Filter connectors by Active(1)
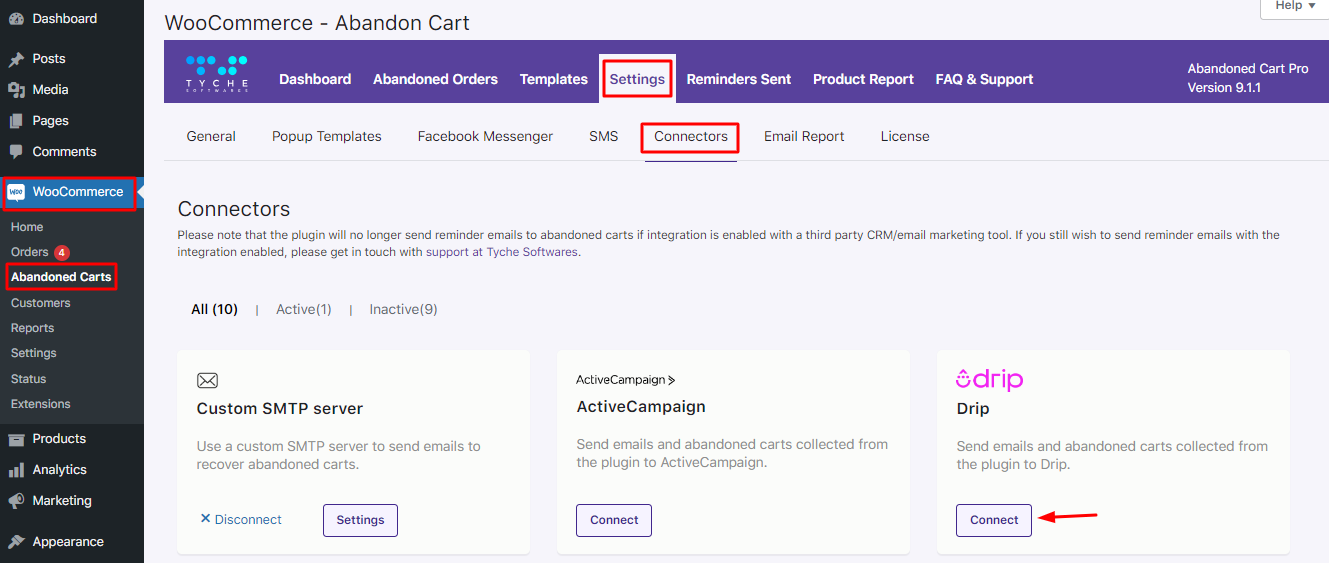The width and height of the screenshot is (1329, 563). tap(304, 309)
